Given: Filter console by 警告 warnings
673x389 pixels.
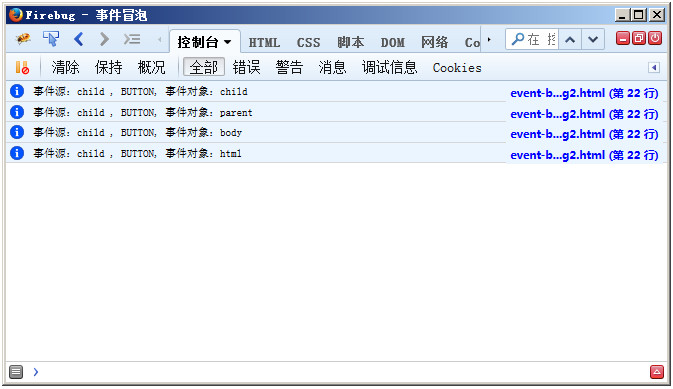Looking at the screenshot, I should coord(289,67).
